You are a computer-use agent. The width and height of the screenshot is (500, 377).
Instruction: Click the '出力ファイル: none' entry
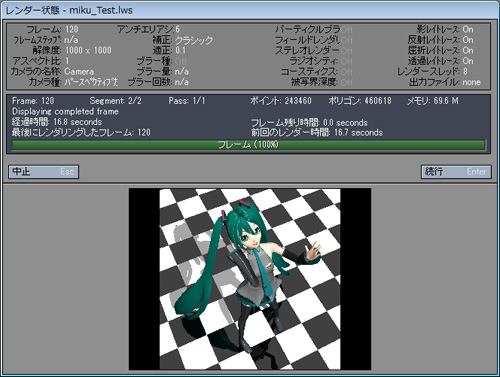tap(445, 82)
